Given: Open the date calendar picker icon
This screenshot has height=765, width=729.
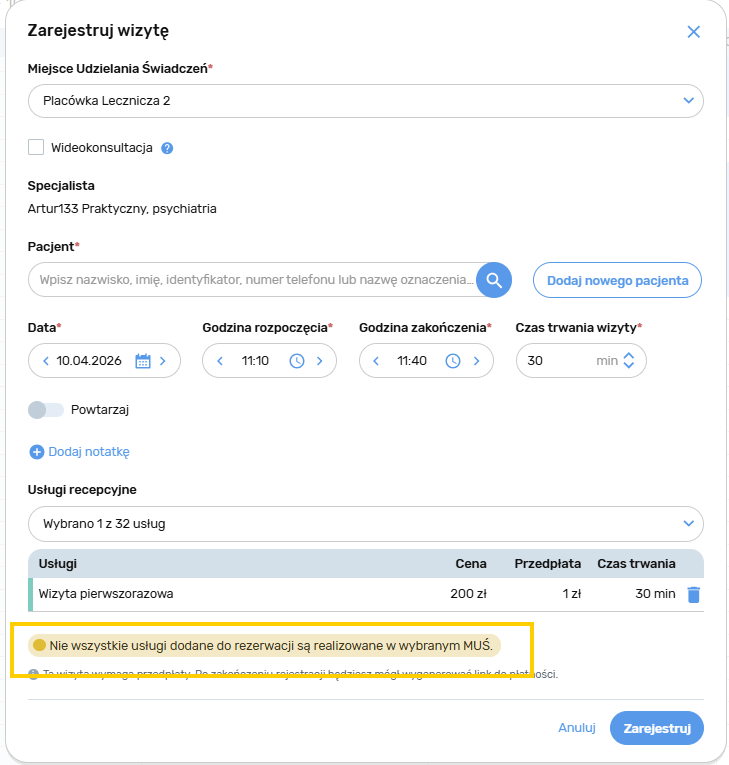Looking at the screenshot, I should [x=142, y=361].
